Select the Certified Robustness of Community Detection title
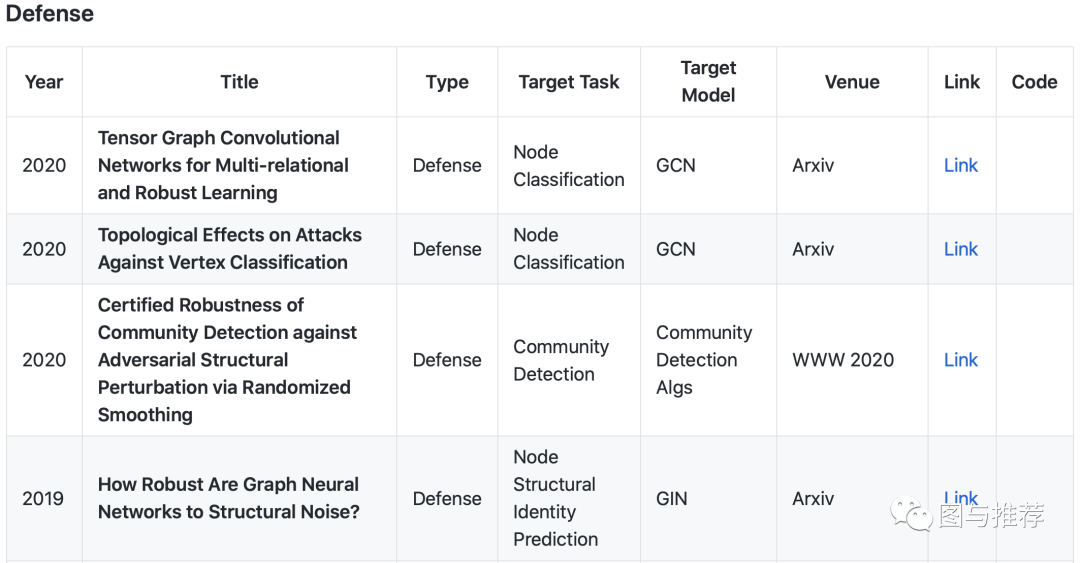The image size is (1080, 563). [227, 360]
